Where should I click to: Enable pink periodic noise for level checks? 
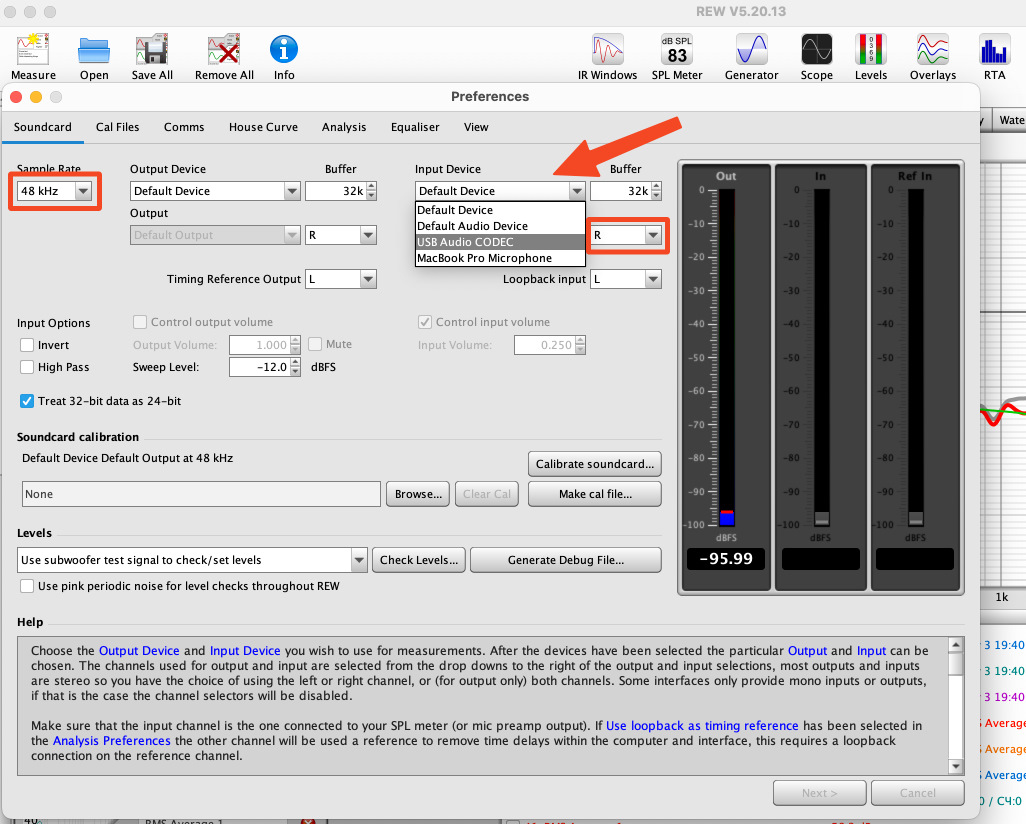pos(27,586)
